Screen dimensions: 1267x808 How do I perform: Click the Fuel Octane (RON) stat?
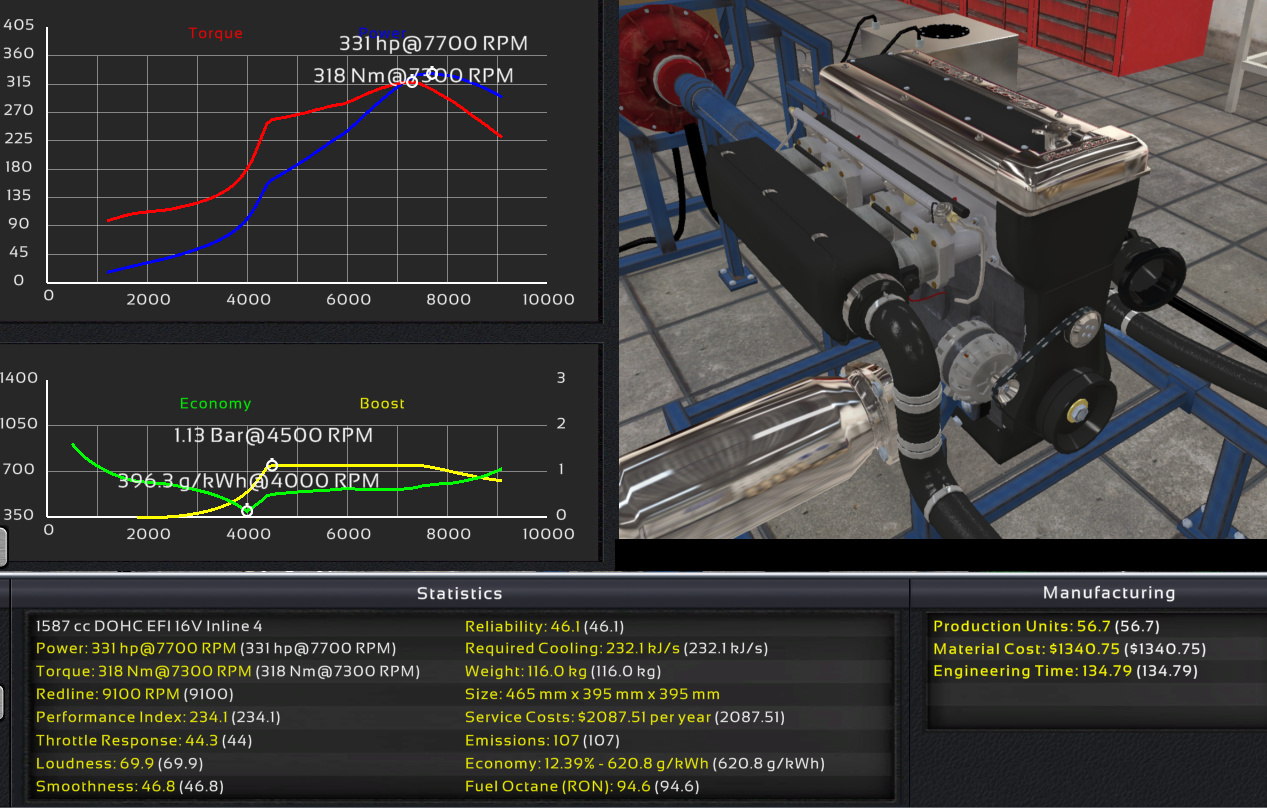click(581, 786)
